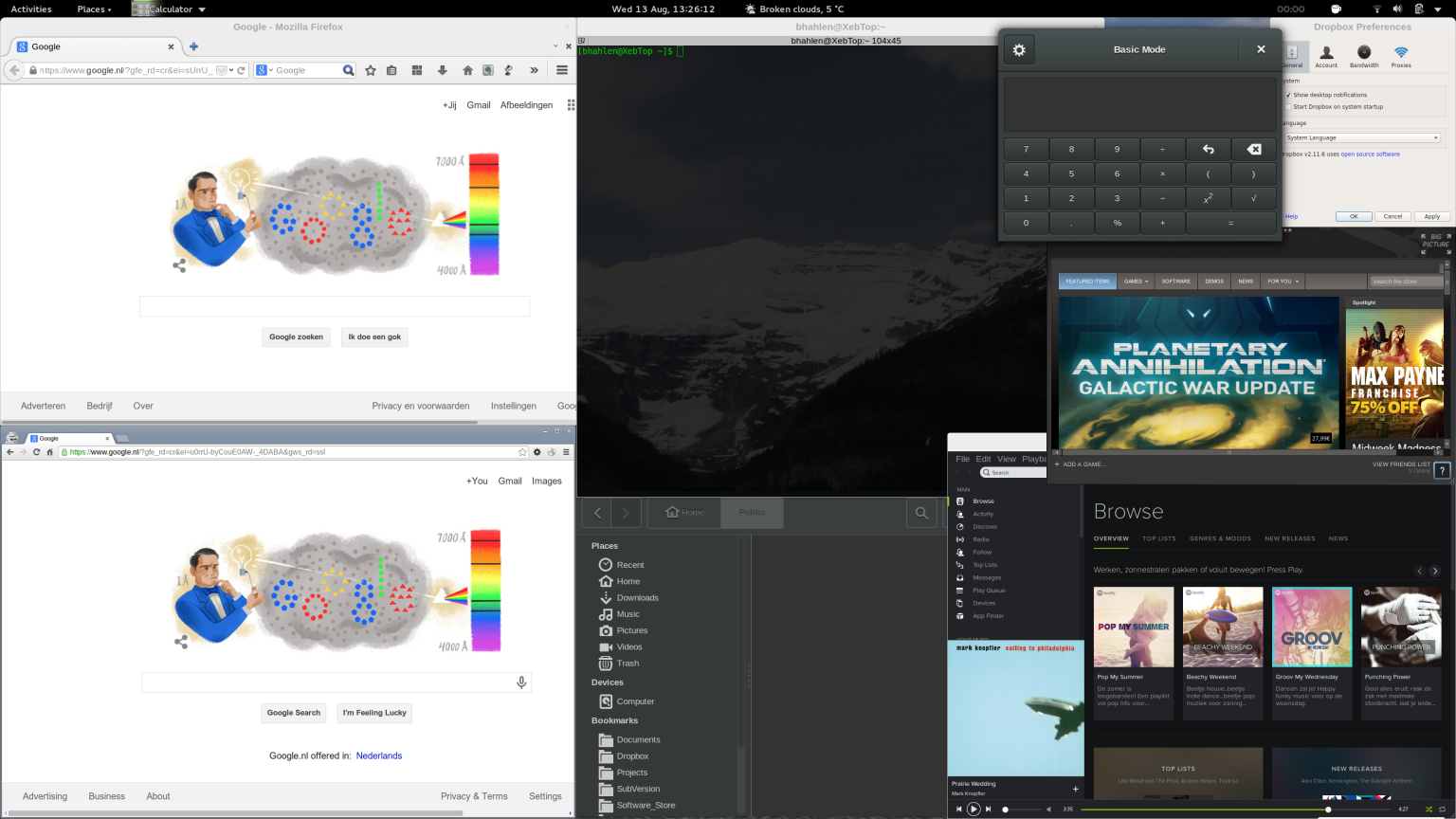Screen dimensions: 1456x819
Task: Toggle shuffle in Spotify
Action: click(x=1429, y=810)
